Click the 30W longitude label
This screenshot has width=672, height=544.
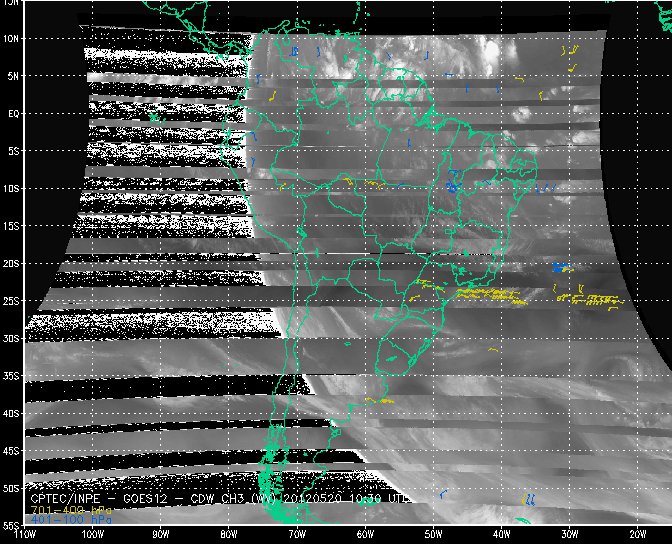click(570, 534)
